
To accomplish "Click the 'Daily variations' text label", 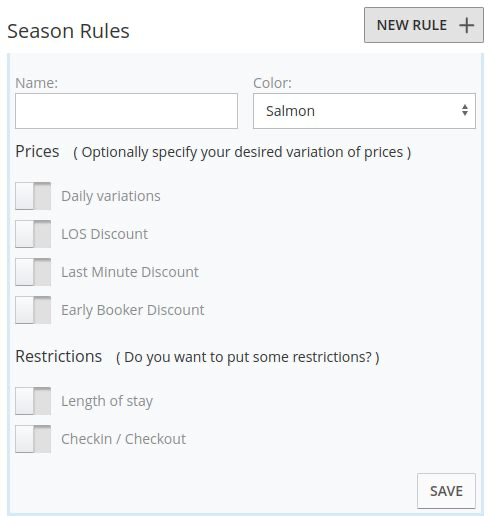I will click(111, 196).
